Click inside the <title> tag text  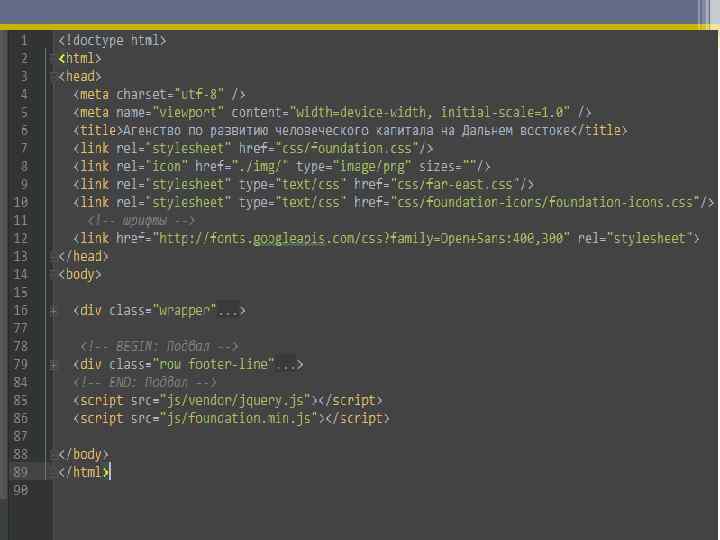coord(347,130)
